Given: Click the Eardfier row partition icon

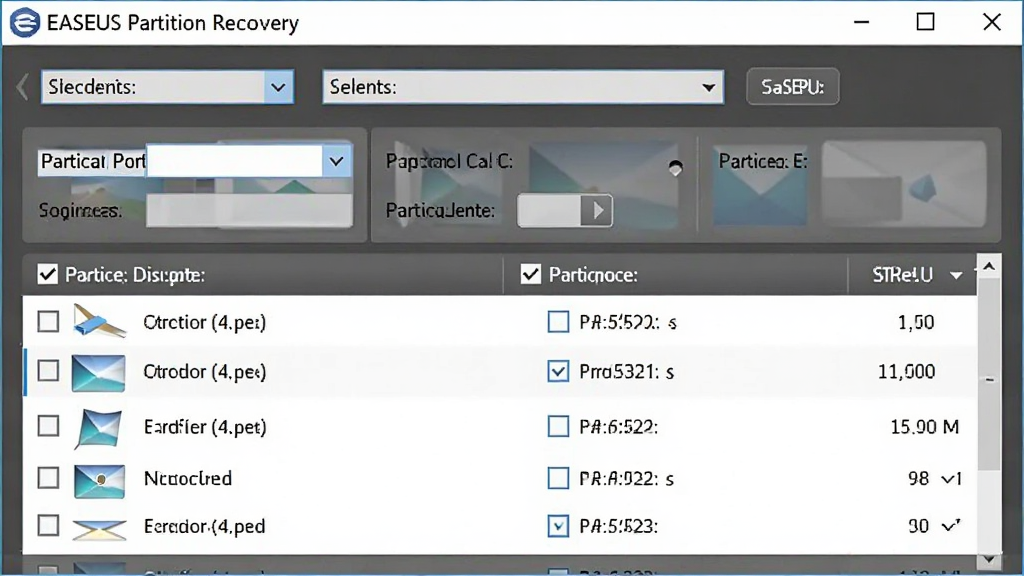Looking at the screenshot, I should (99, 429).
